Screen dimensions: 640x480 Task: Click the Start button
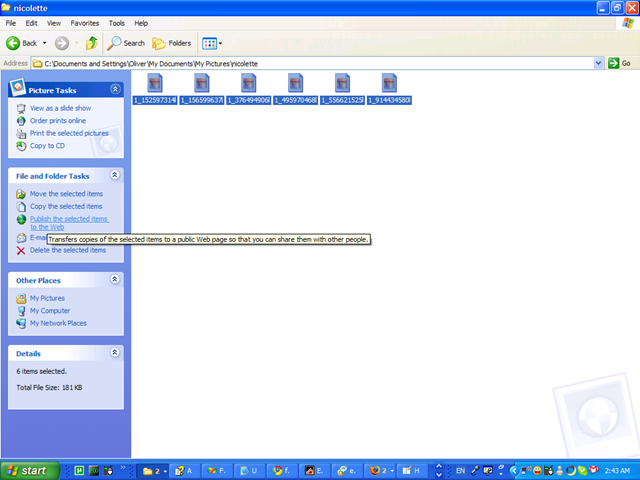(x=29, y=471)
